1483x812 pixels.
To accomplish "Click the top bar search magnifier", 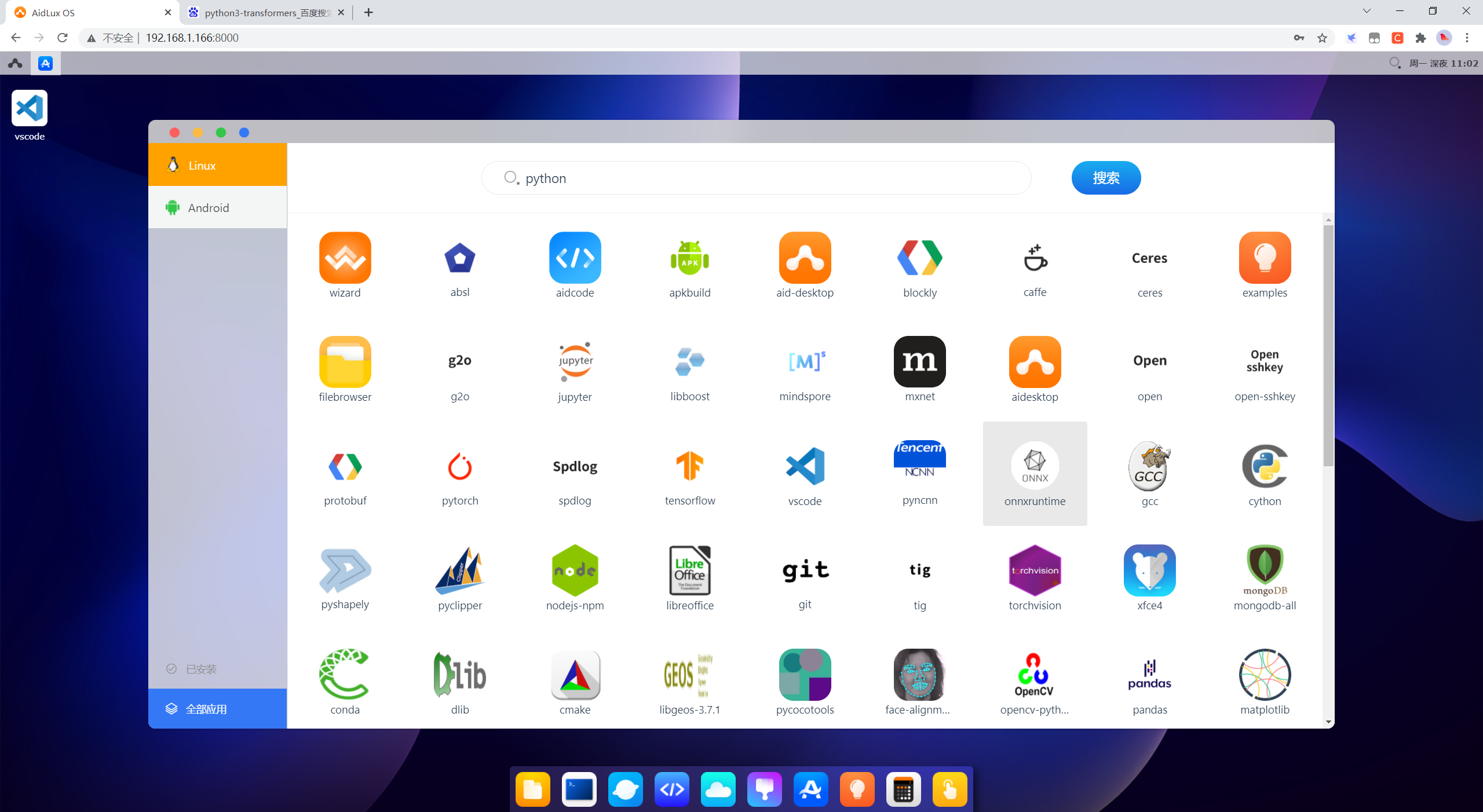I will [x=1395, y=63].
